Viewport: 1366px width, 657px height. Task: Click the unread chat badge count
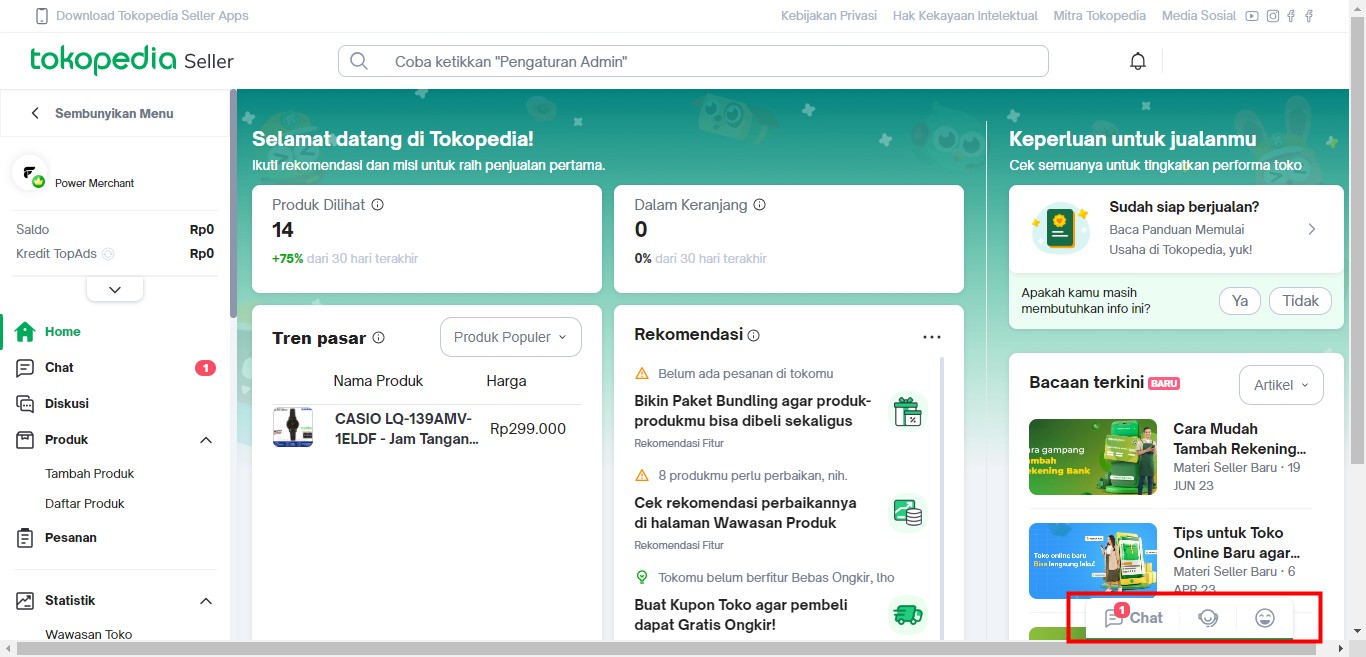pyautogui.click(x=205, y=368)
